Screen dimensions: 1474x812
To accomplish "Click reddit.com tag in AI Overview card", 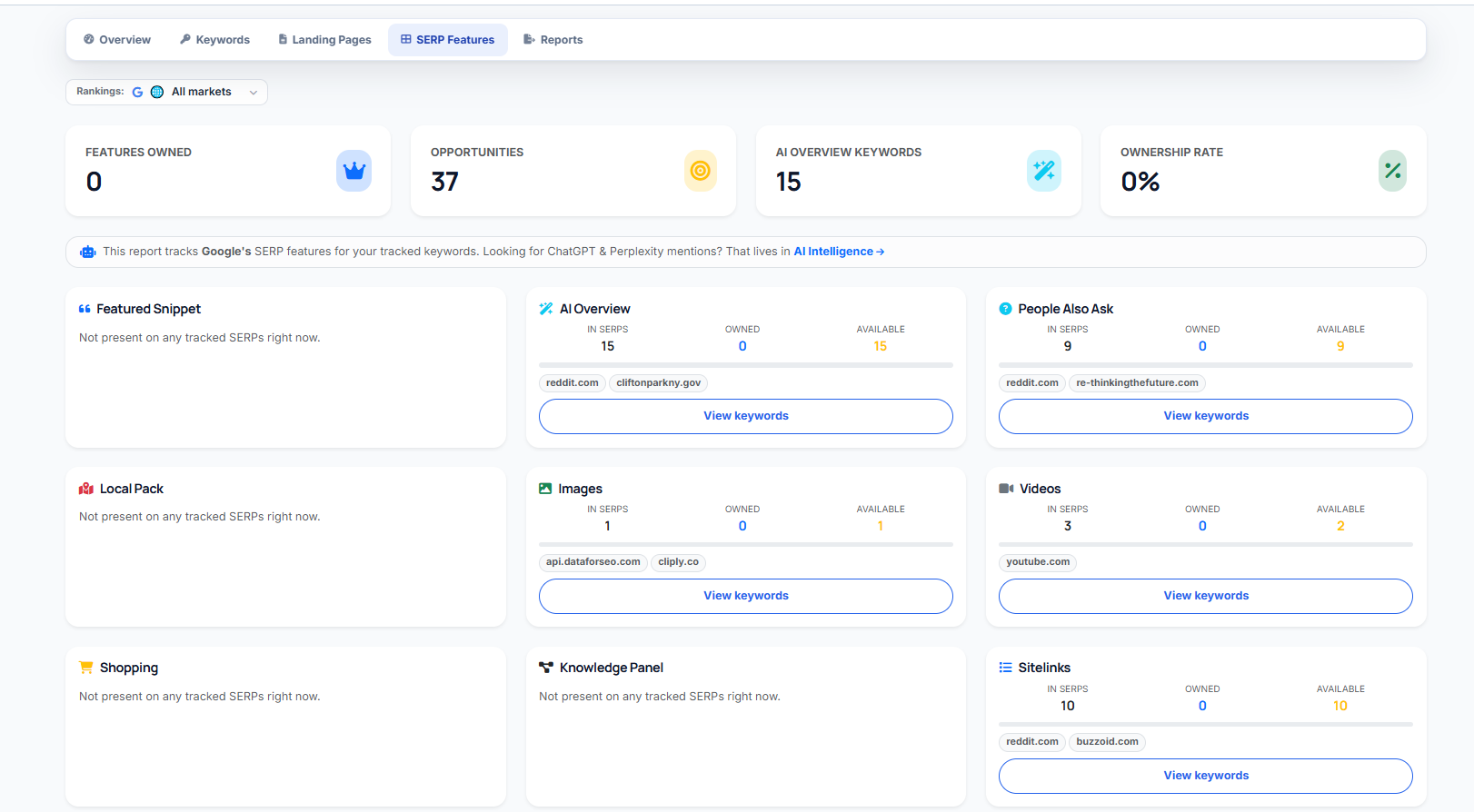I will 573,383.
